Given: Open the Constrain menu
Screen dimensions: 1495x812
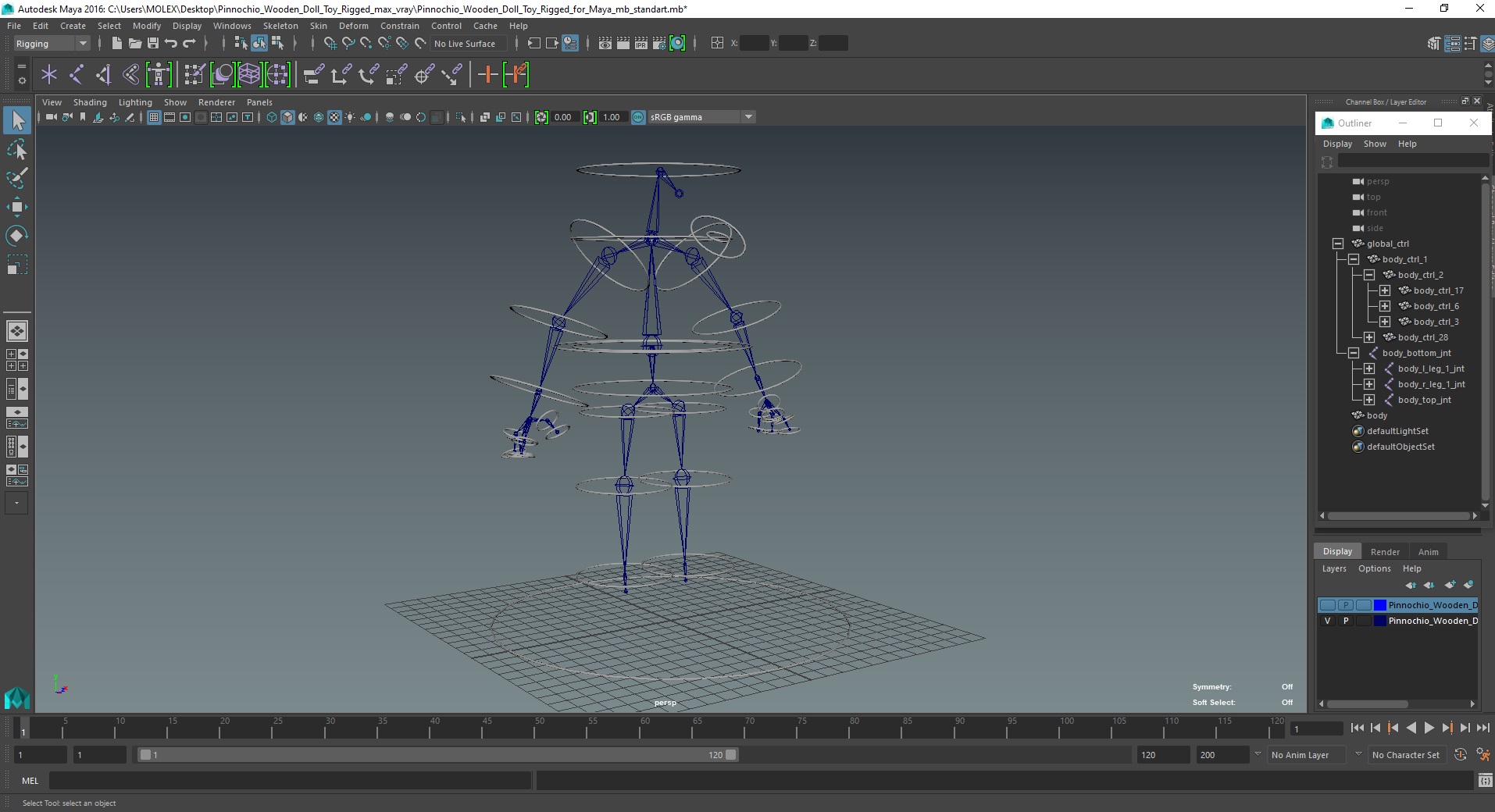Looking at the screenshot, I should pos(399,26).
